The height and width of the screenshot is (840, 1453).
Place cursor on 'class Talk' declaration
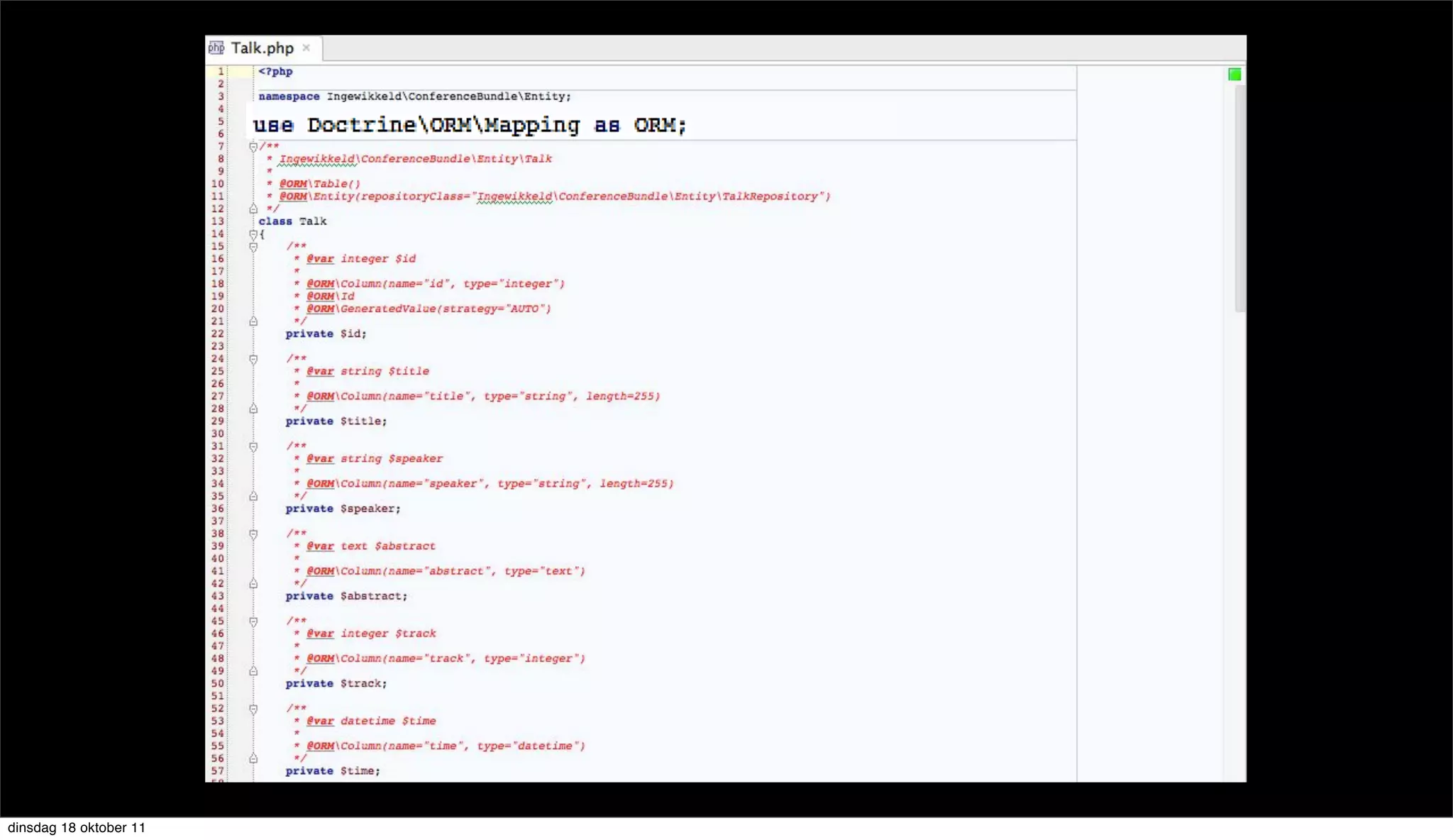[x=292, y=221]
